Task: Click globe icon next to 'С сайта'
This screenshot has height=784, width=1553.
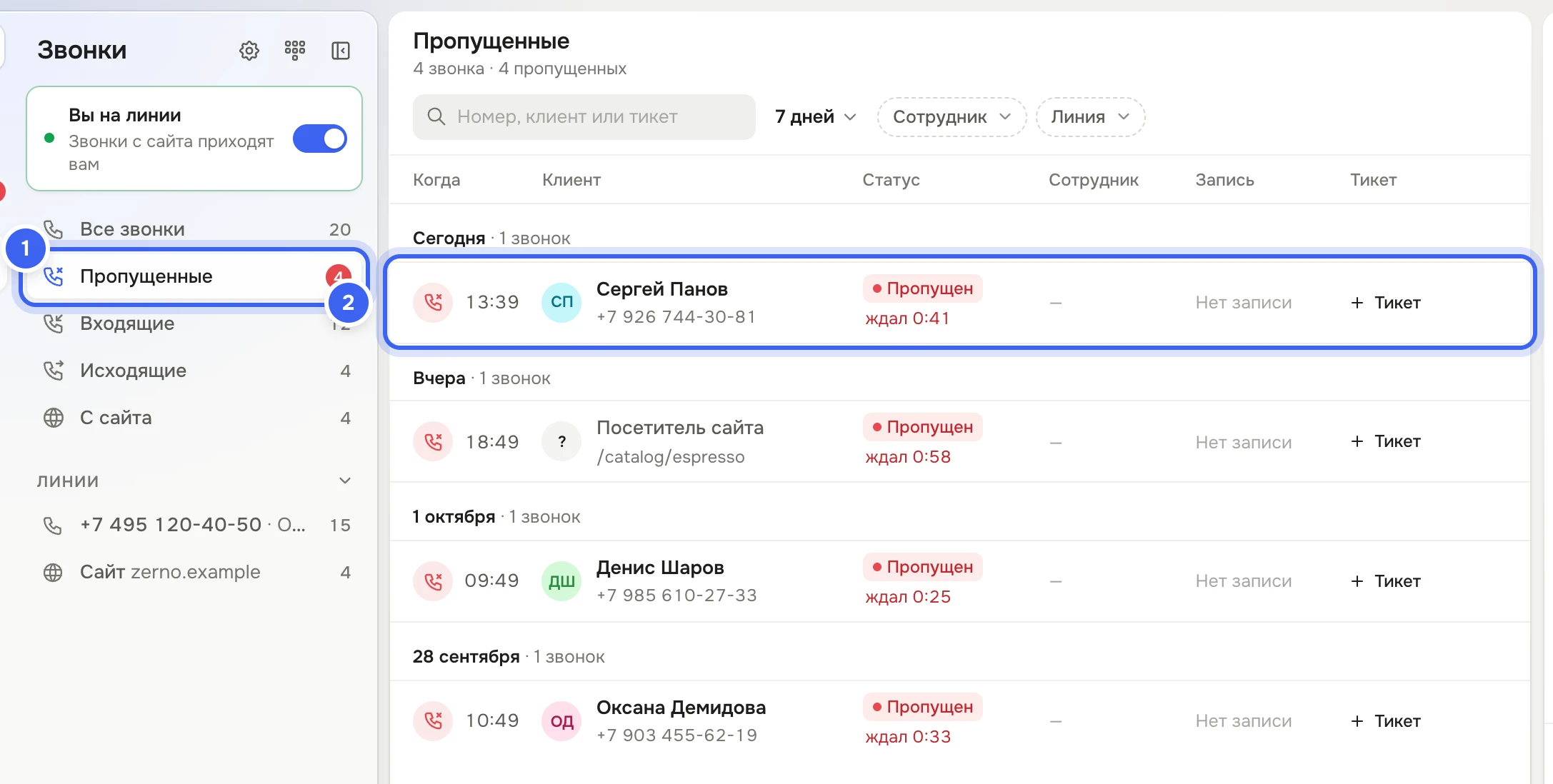Action: (54, 418)
